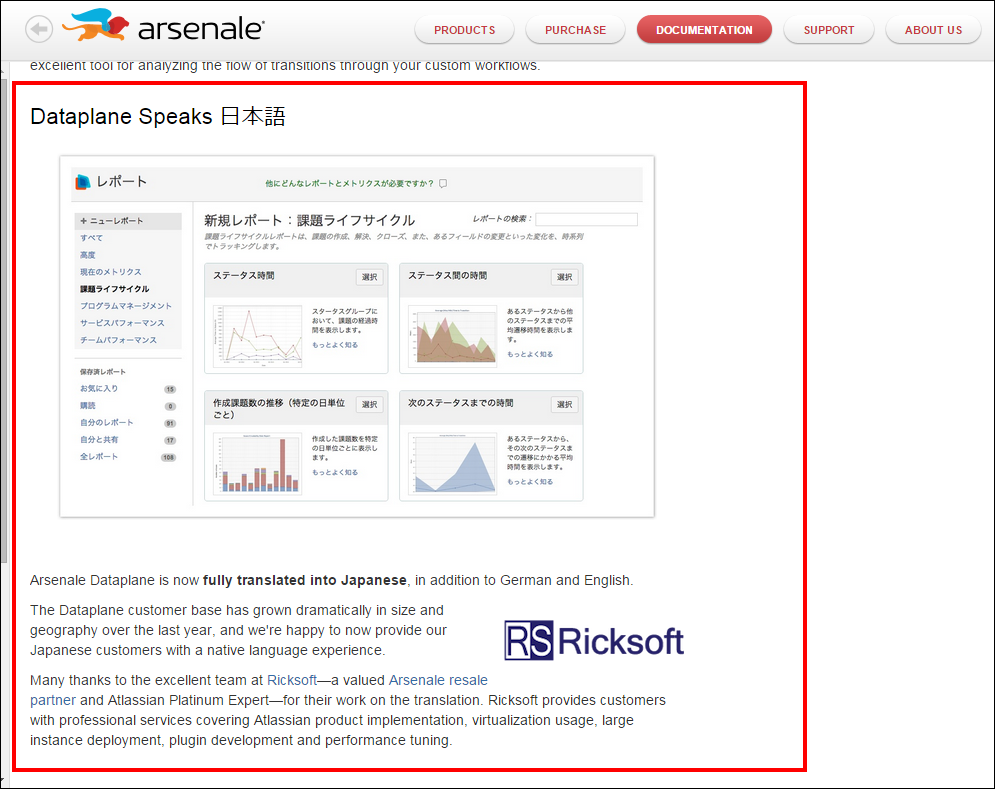Click もっとよく知る in the ステータス時間 card

point(335,345)
